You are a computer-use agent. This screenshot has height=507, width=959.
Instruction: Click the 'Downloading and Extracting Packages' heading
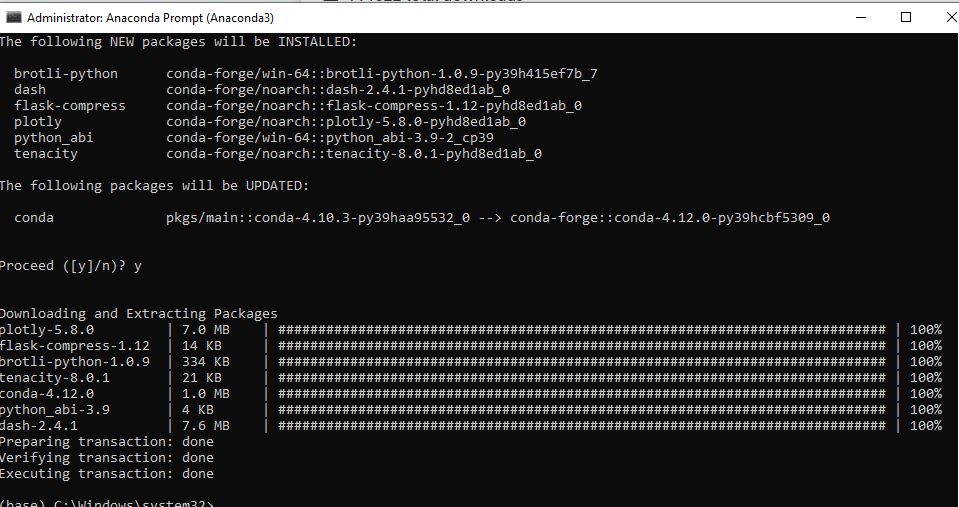pos(138,314)
